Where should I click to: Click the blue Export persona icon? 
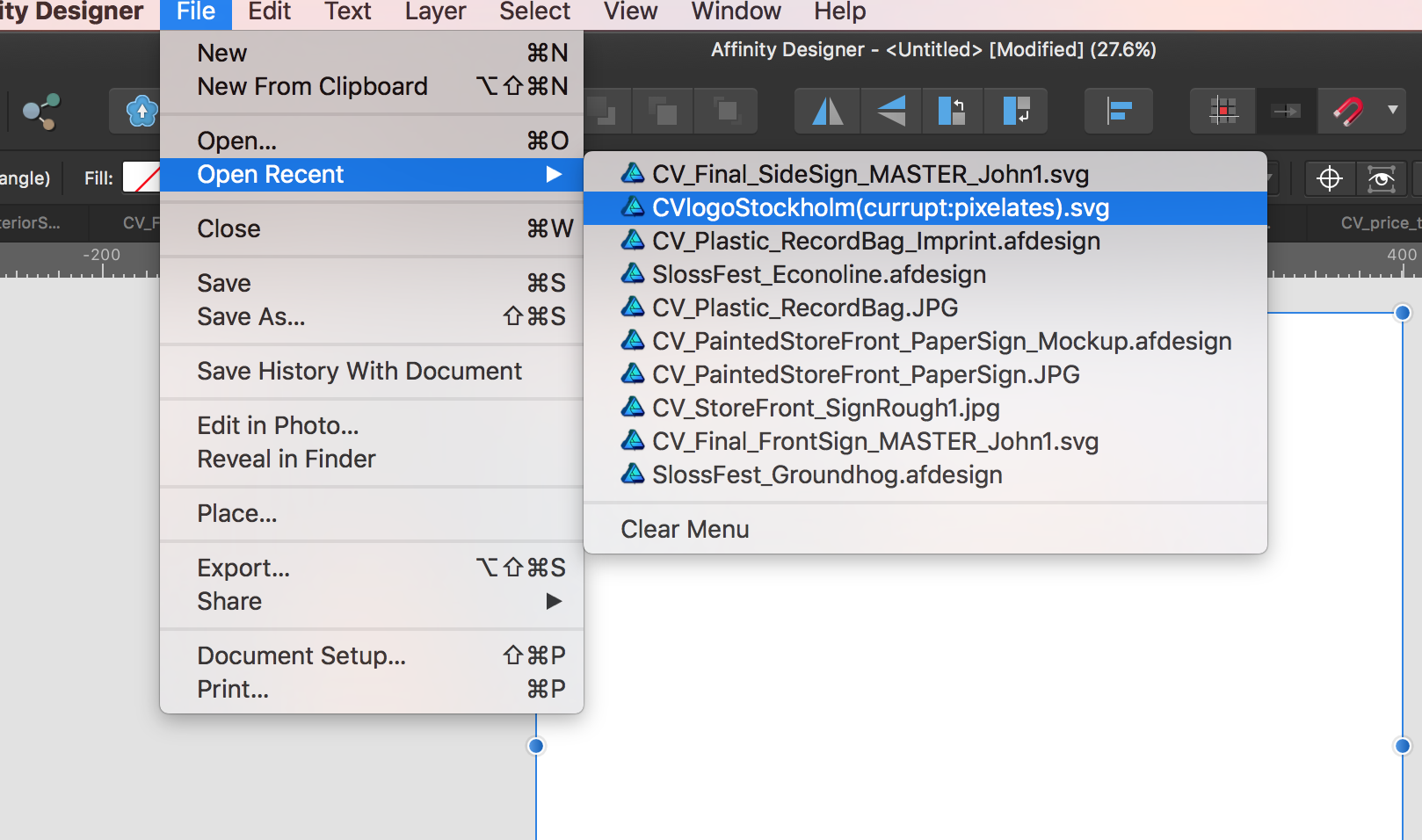(141, 111)
